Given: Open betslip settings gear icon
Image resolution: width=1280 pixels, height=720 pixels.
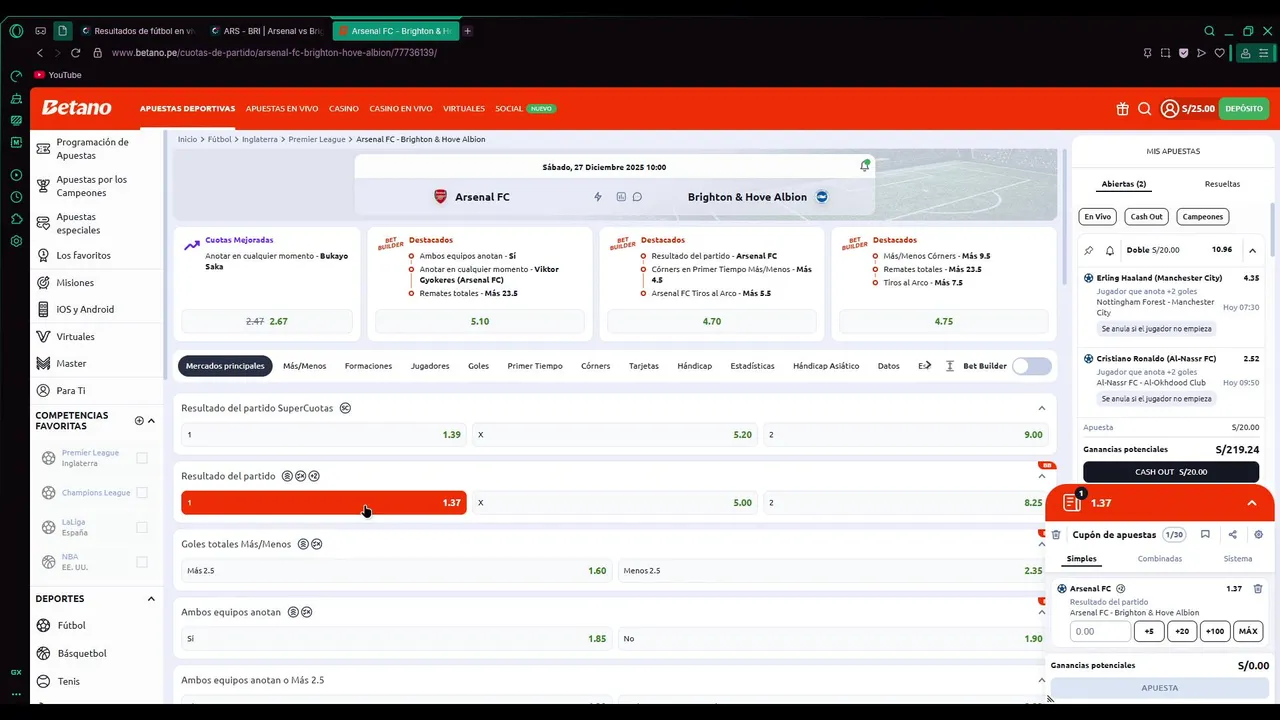Looking at the screenshot, I should (x=1258, y=535).
